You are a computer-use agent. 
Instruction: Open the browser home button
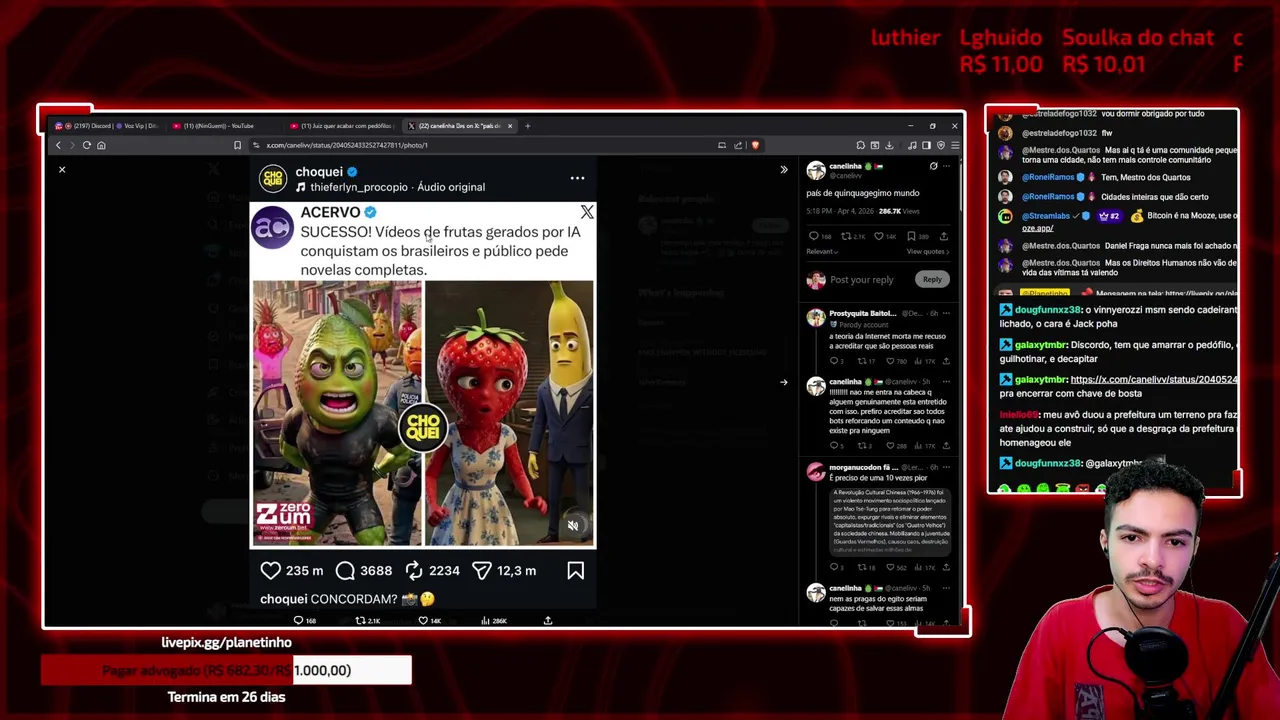pyautogui.click(x=101, y=145)
